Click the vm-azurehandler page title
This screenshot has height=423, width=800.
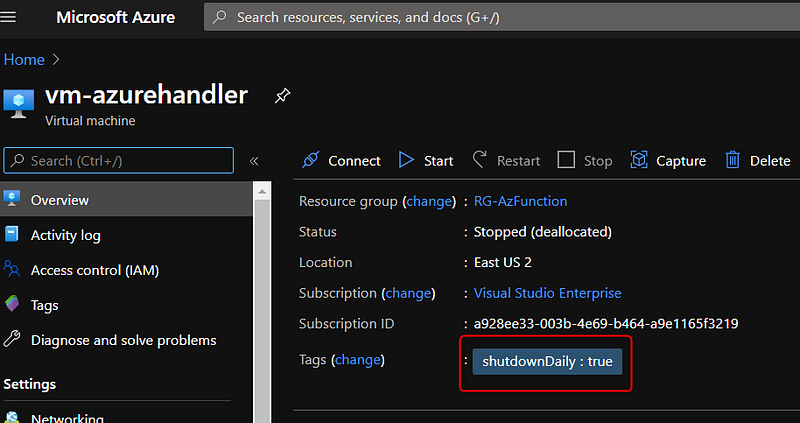(x=146, y=95)
